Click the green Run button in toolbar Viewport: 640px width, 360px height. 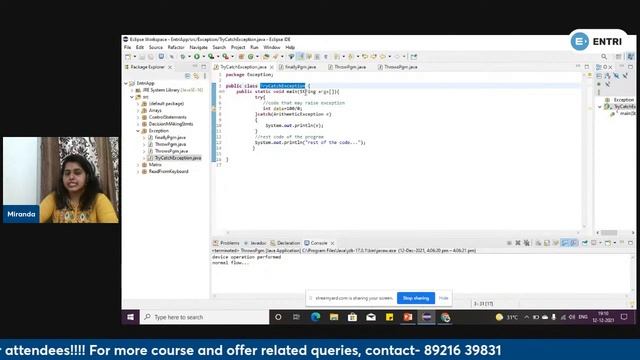(x=196, y=56)
